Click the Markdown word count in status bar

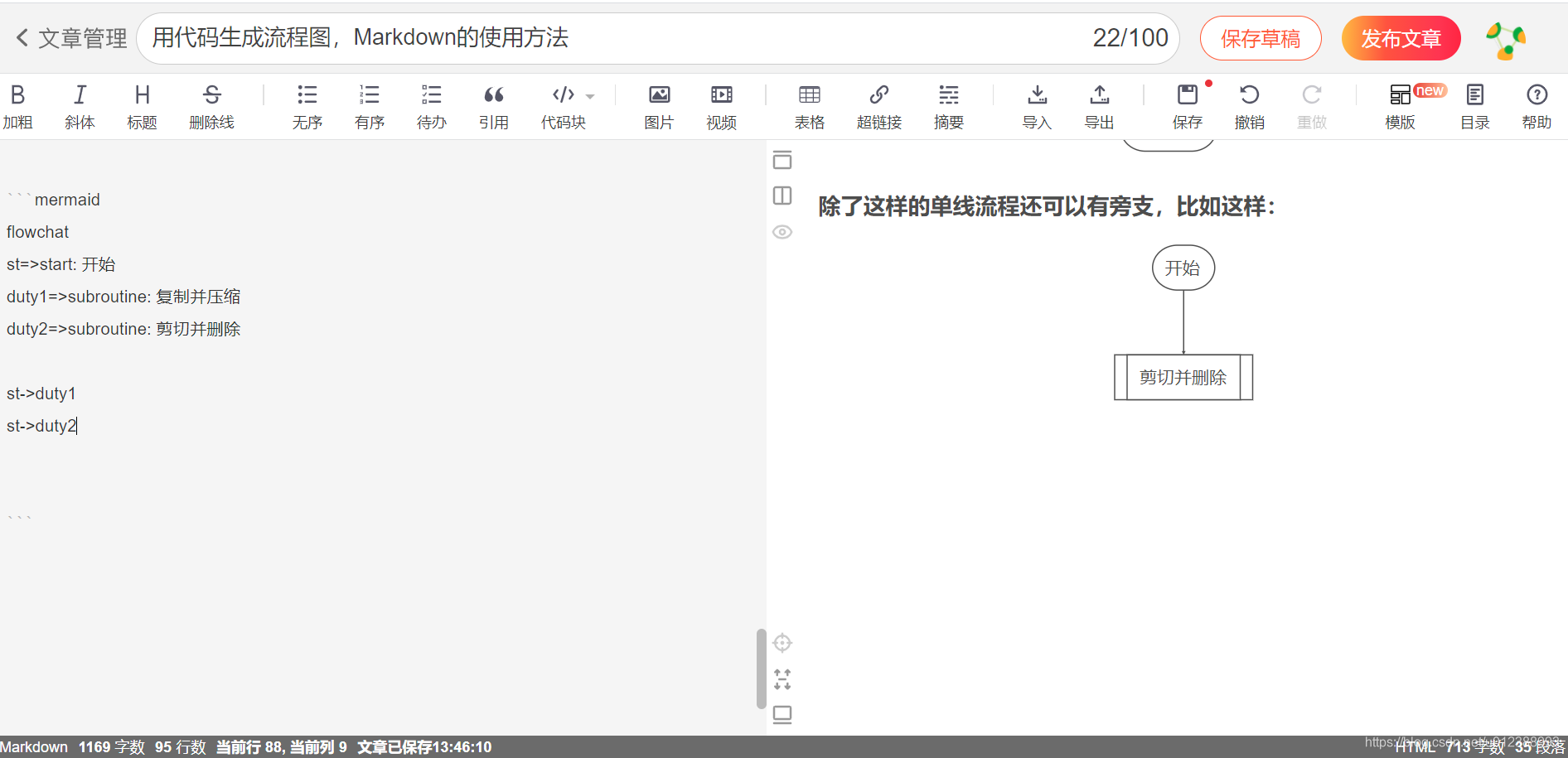pyautogui.click(x=112, y=747)
